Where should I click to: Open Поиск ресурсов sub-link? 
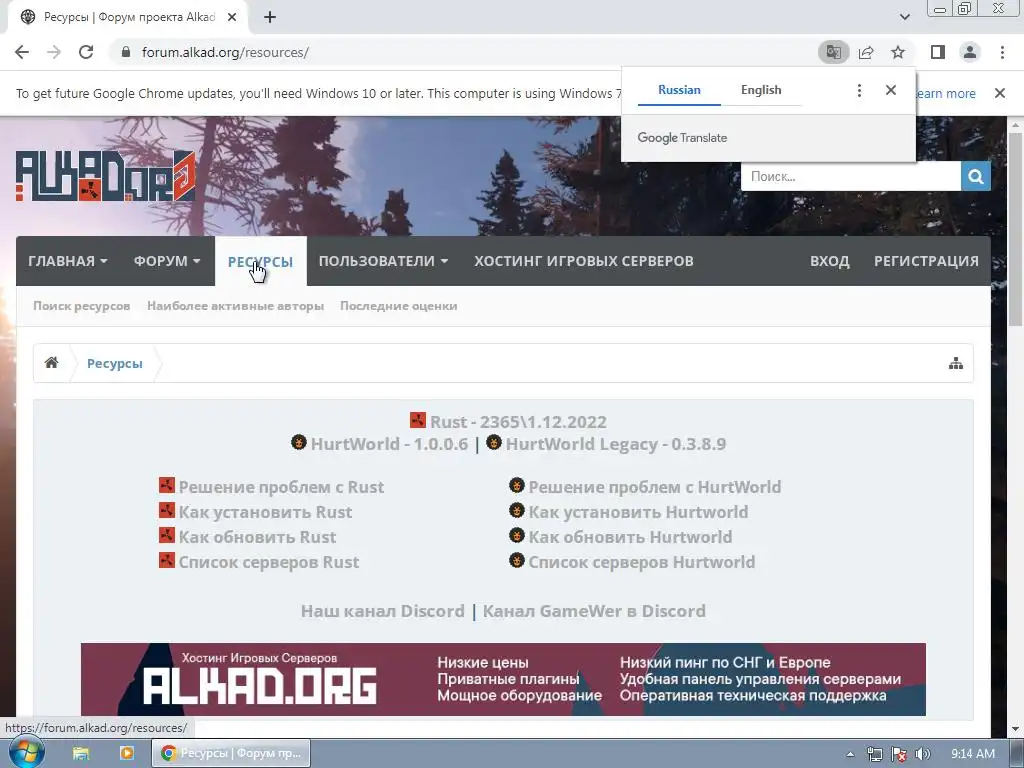point(82,306)
